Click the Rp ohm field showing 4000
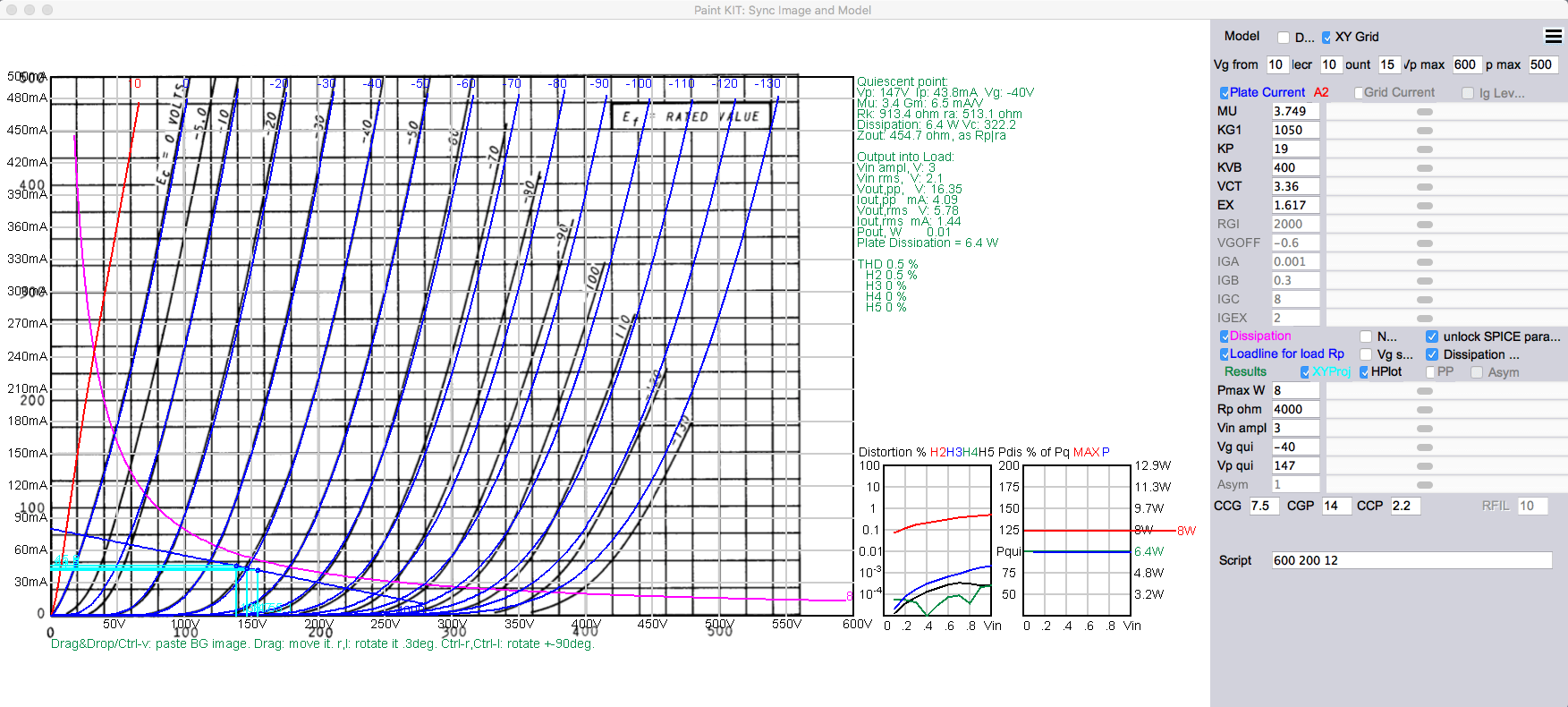Image resolution: width=1568 pixels, height=707 pixels. [x=1295, y=410]
